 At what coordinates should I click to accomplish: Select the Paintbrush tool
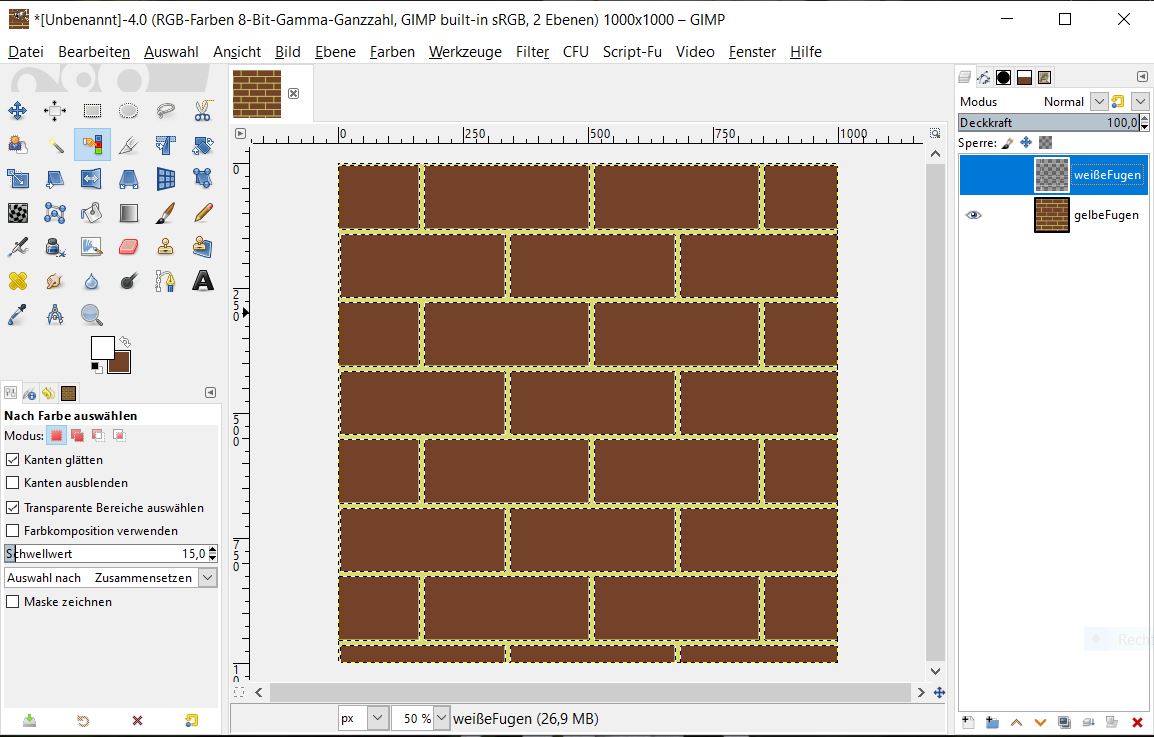tap(166, 213)
